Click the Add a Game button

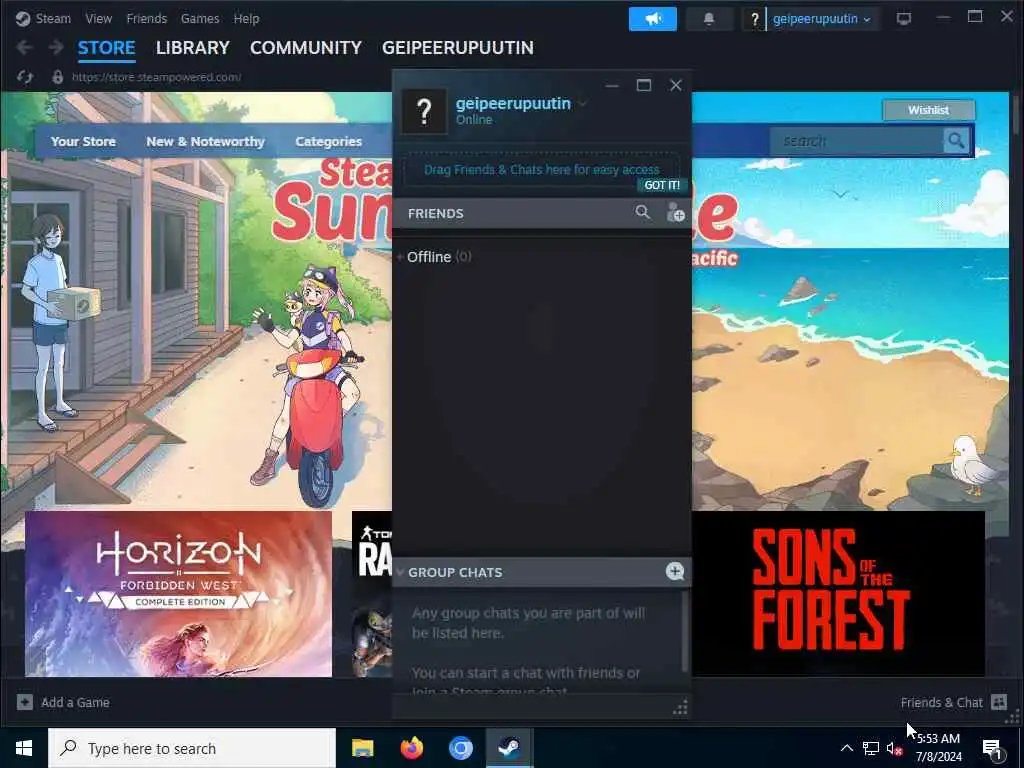click(63, 702)
